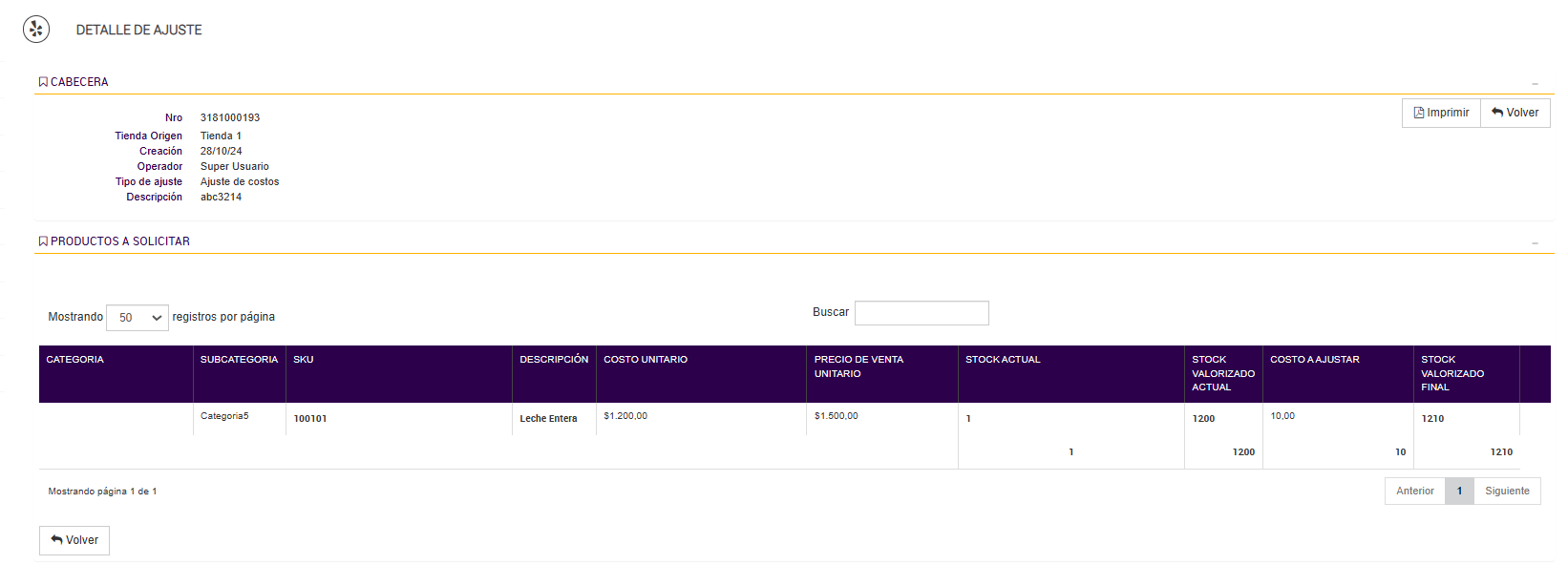The width and height of the screenshot is (1568, 565).
Task: Click the Anterior pagination button
Action: click(x=1415, y=492)
